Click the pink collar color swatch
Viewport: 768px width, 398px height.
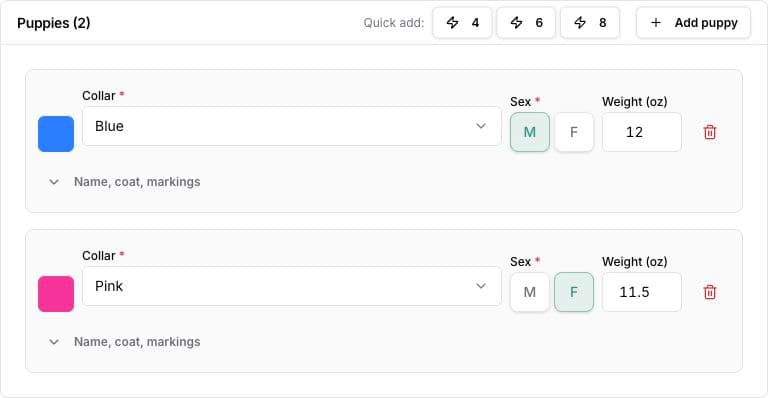click(x=56, y=294)
